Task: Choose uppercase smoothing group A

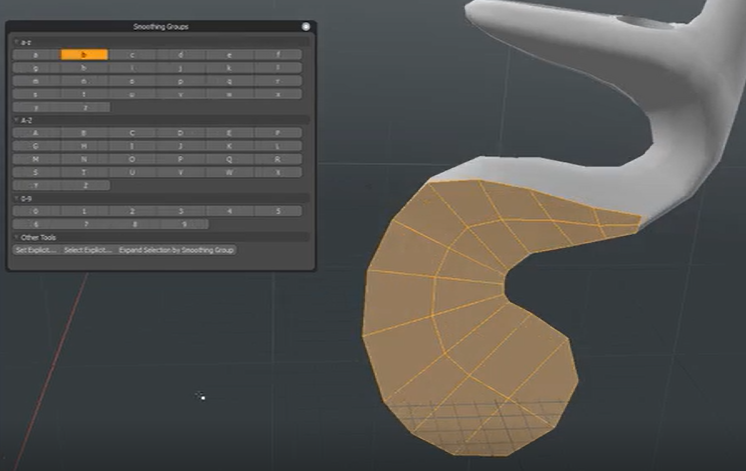Action: coord(36,133)
